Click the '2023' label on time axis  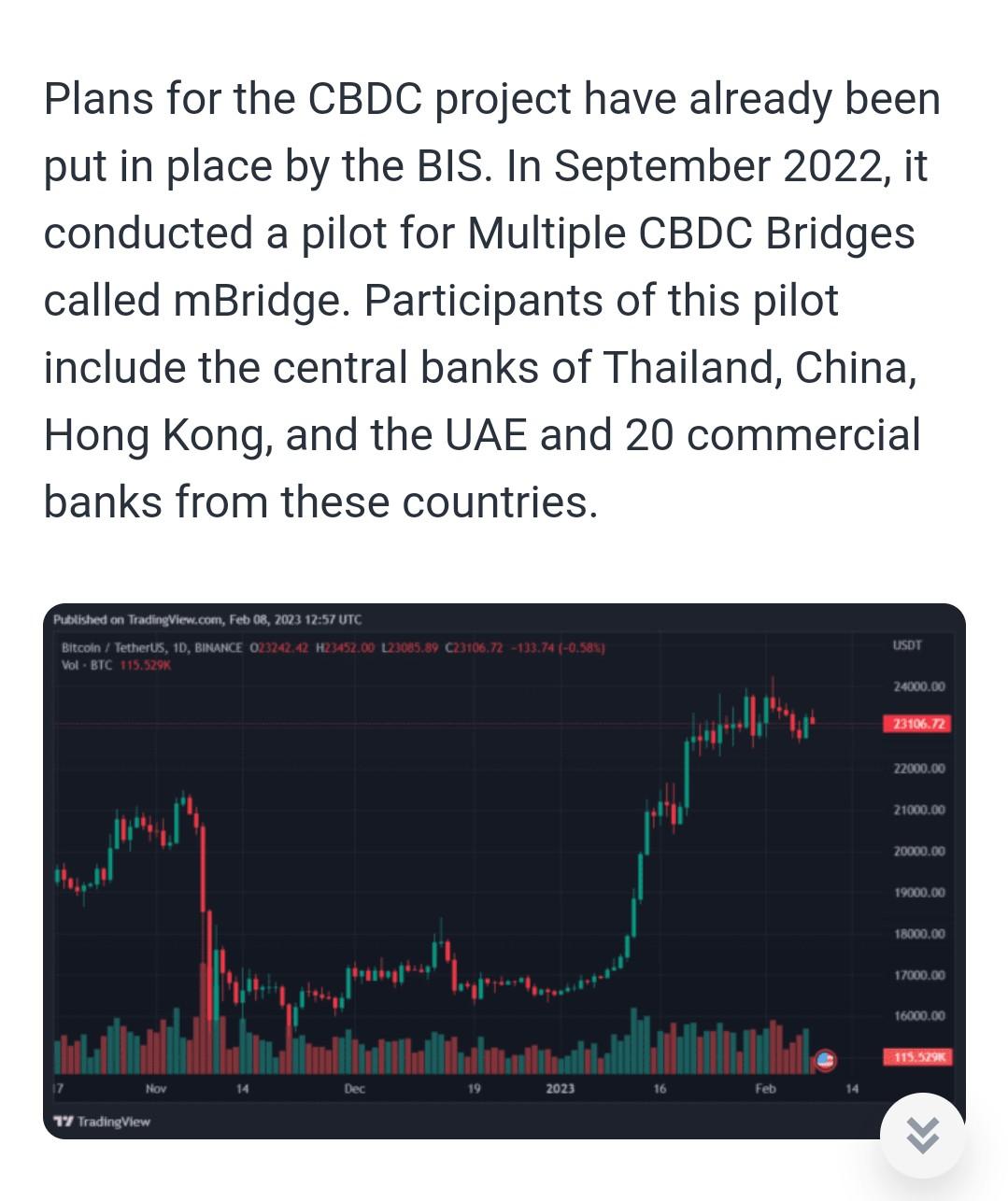pyautogui.click(x=561, y=1089)
